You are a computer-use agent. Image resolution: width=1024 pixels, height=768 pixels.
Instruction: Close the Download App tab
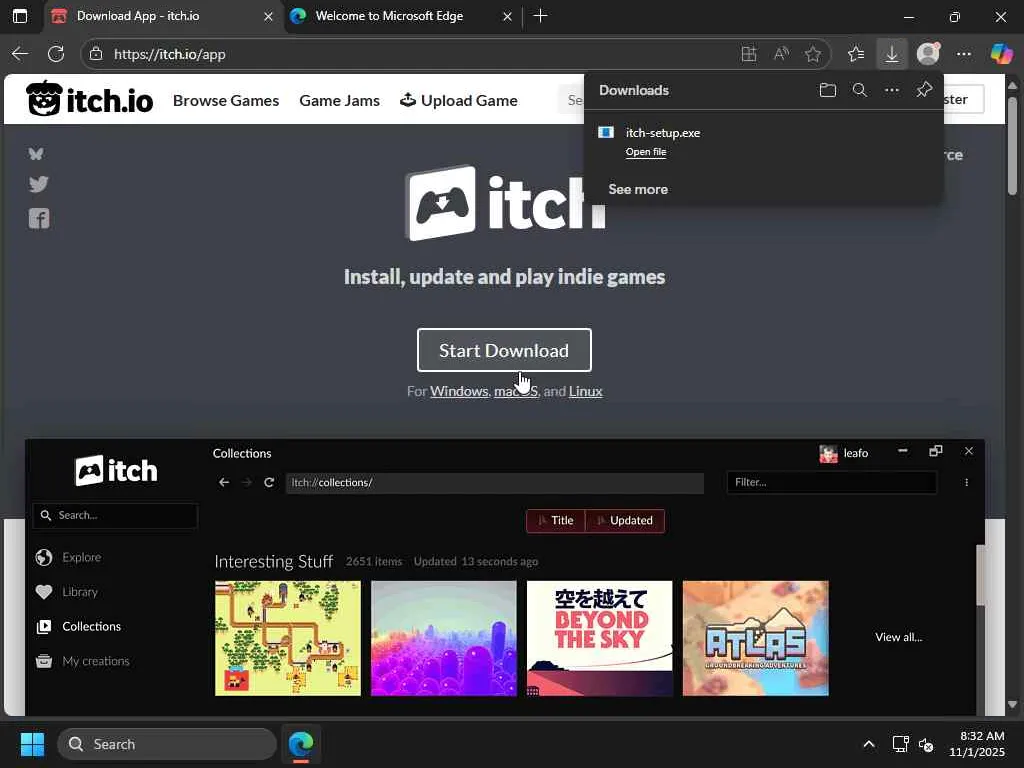[x=268, y=16]
